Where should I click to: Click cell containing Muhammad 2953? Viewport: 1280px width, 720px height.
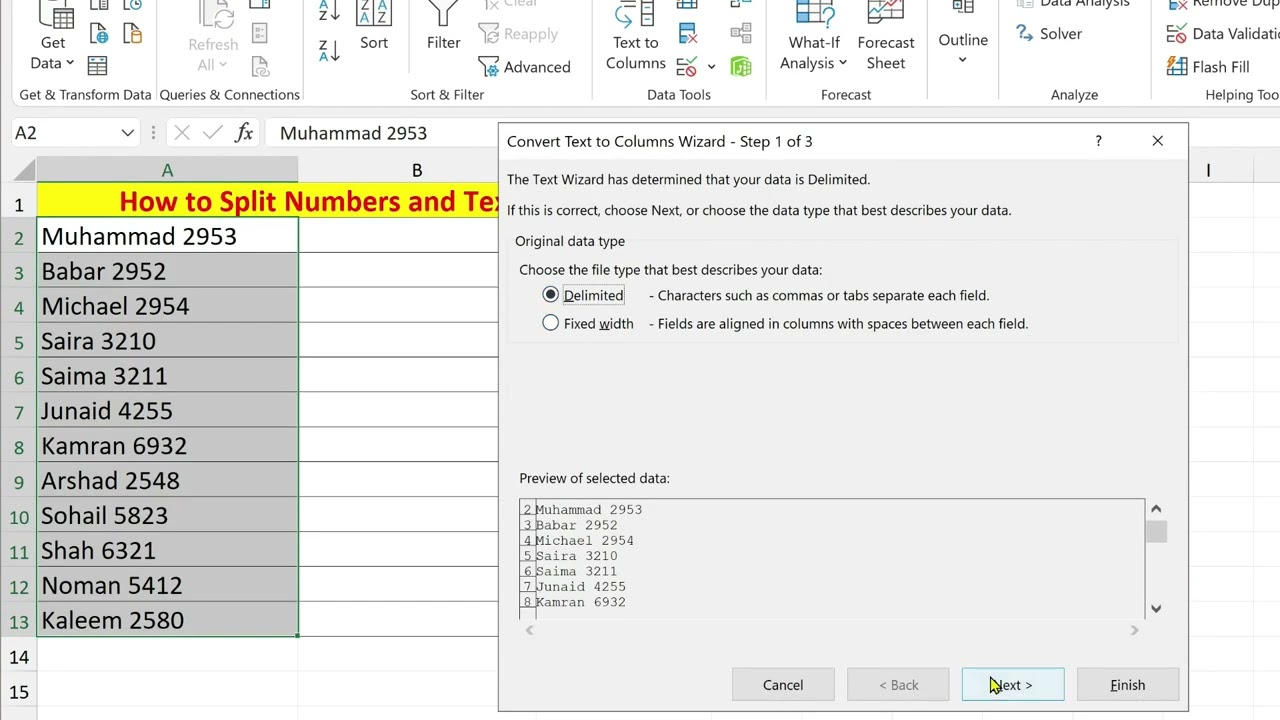[167, 236]
